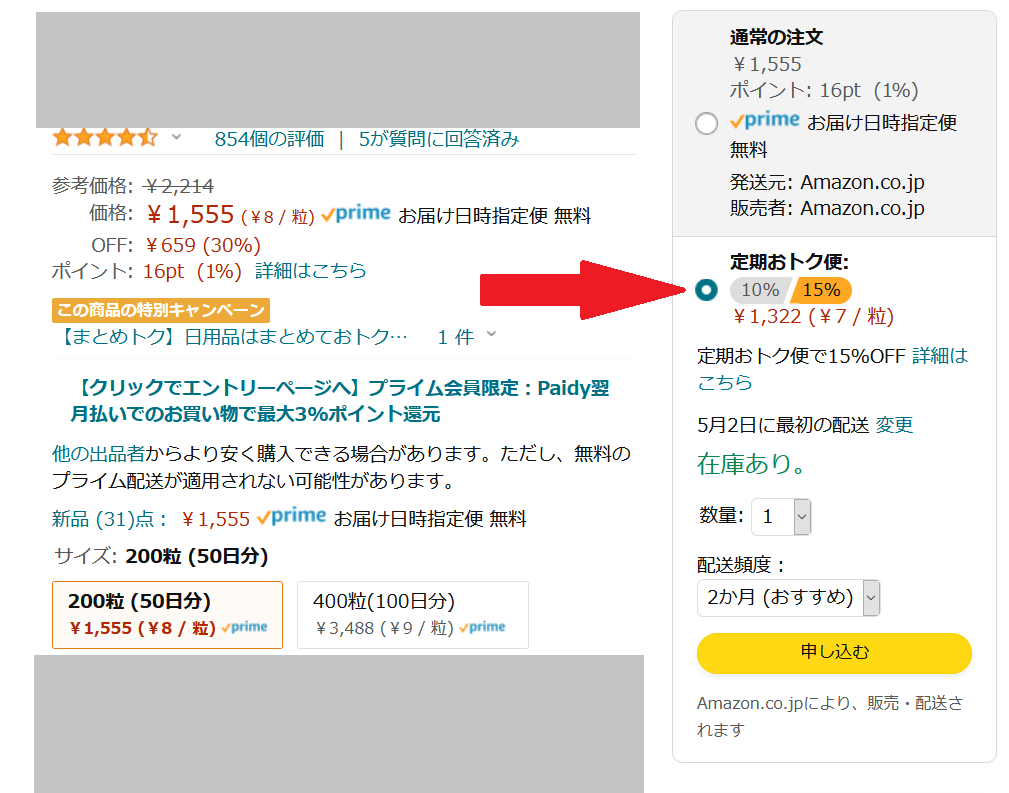This screenshot has height=793, width=1009.
Task: Click the prime logo on 400粒 option
Action: click(482, 627)
